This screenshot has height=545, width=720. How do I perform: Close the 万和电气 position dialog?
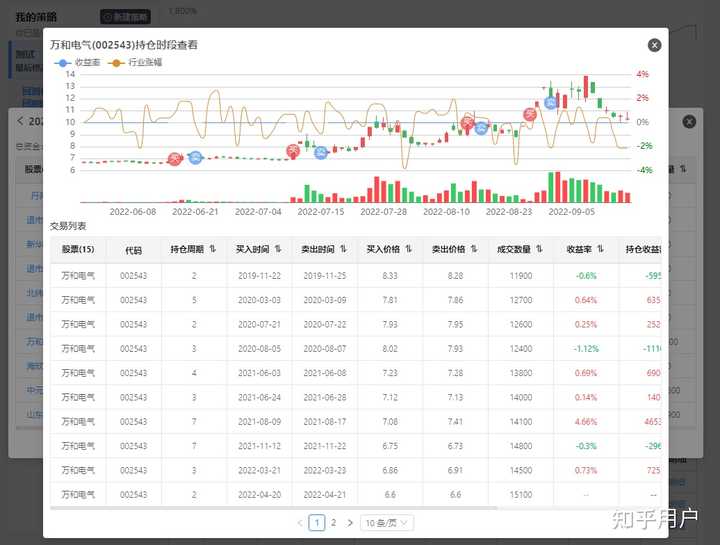[654, 45]
